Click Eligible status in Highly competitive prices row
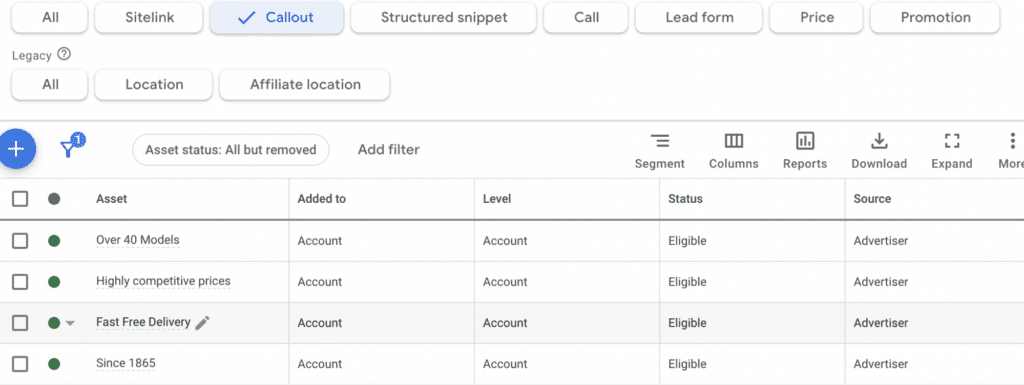Image resolution: width=1024 pixels, height=385 pixels. click(687, 282)
